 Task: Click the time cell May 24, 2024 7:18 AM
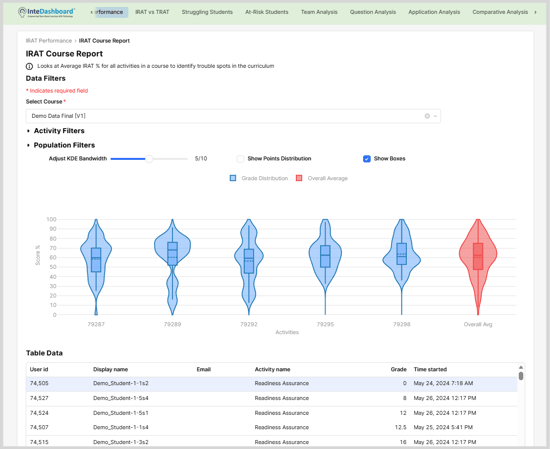tap(443, 384)
